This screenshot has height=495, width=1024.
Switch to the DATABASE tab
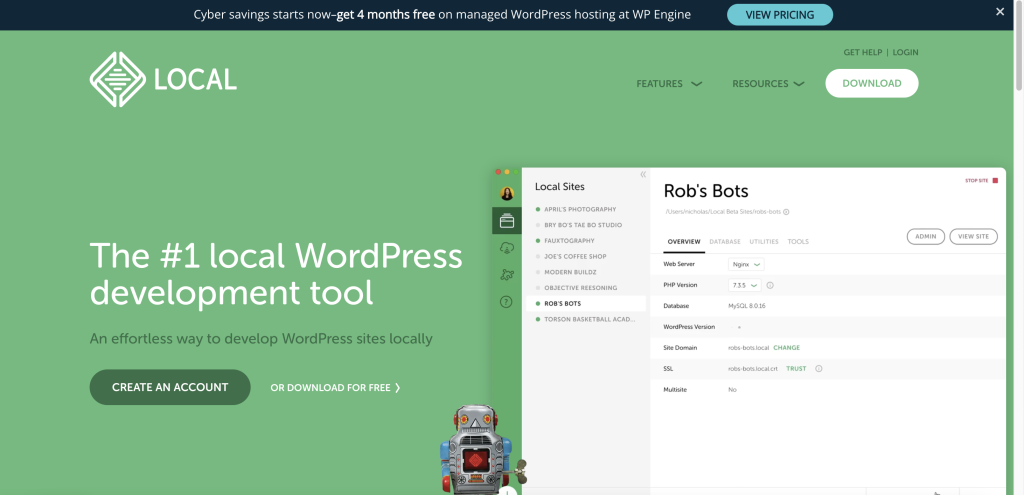tap(725, 242)
